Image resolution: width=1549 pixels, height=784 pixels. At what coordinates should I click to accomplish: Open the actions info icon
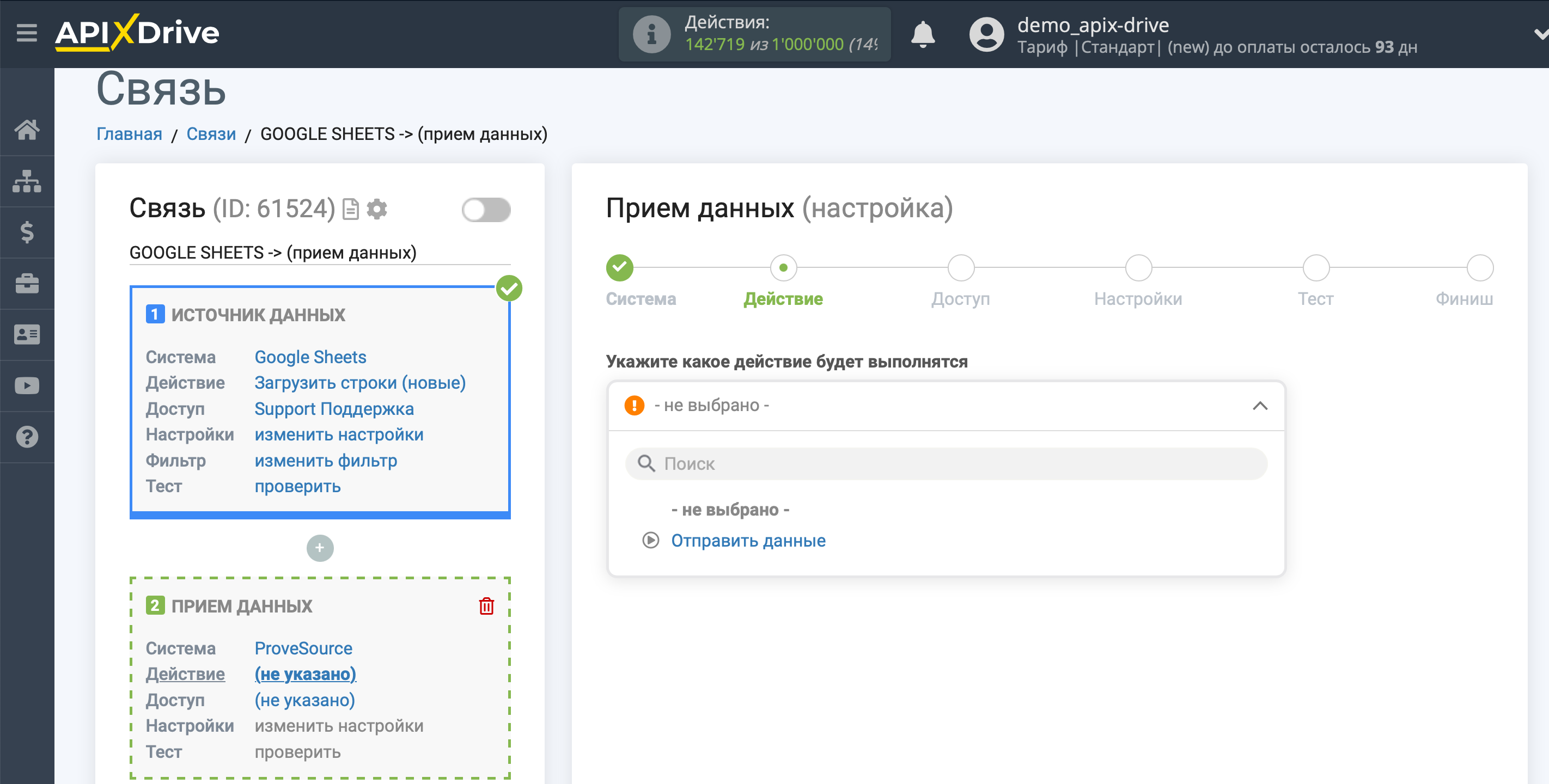click(651, 34)
